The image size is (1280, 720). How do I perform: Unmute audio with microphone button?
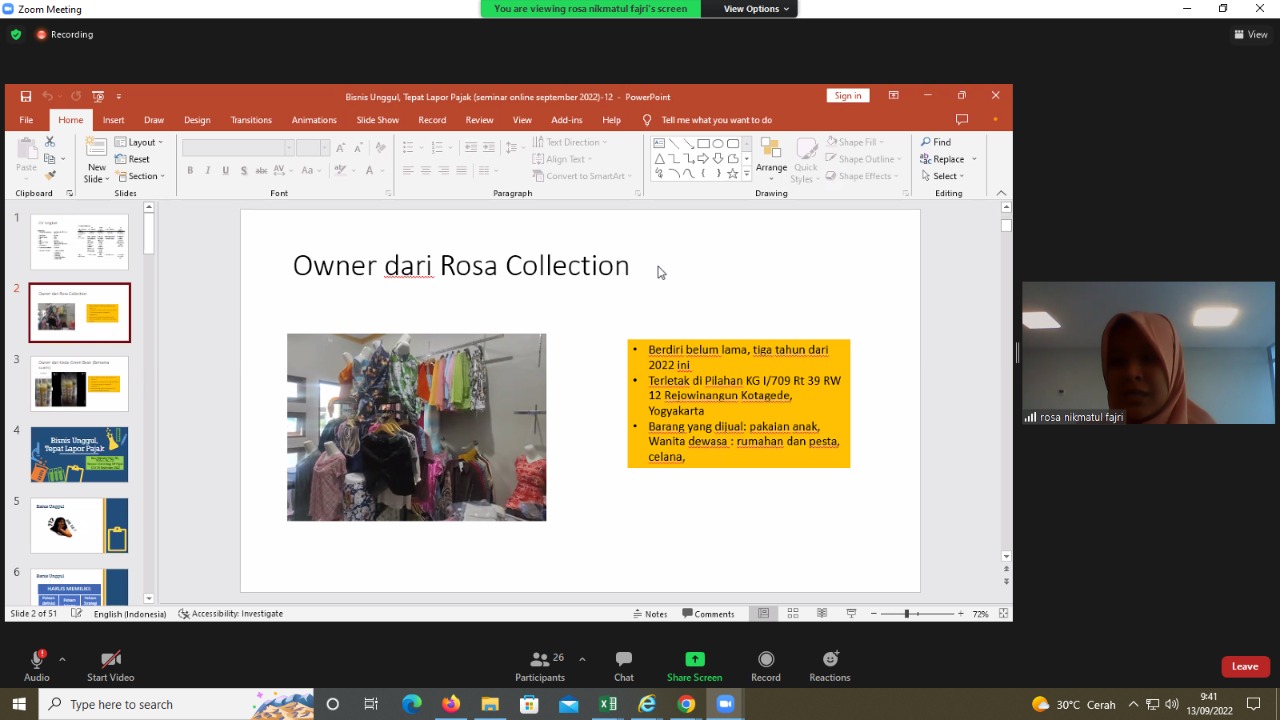click(37, 659)
